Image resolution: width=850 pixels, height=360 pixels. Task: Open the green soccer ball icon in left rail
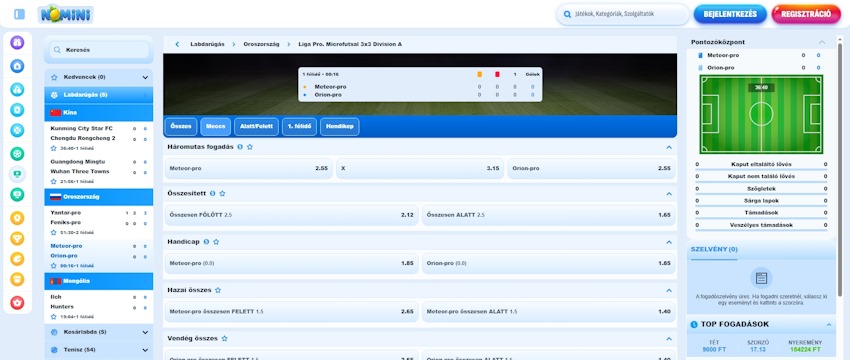tap(17, 154)
